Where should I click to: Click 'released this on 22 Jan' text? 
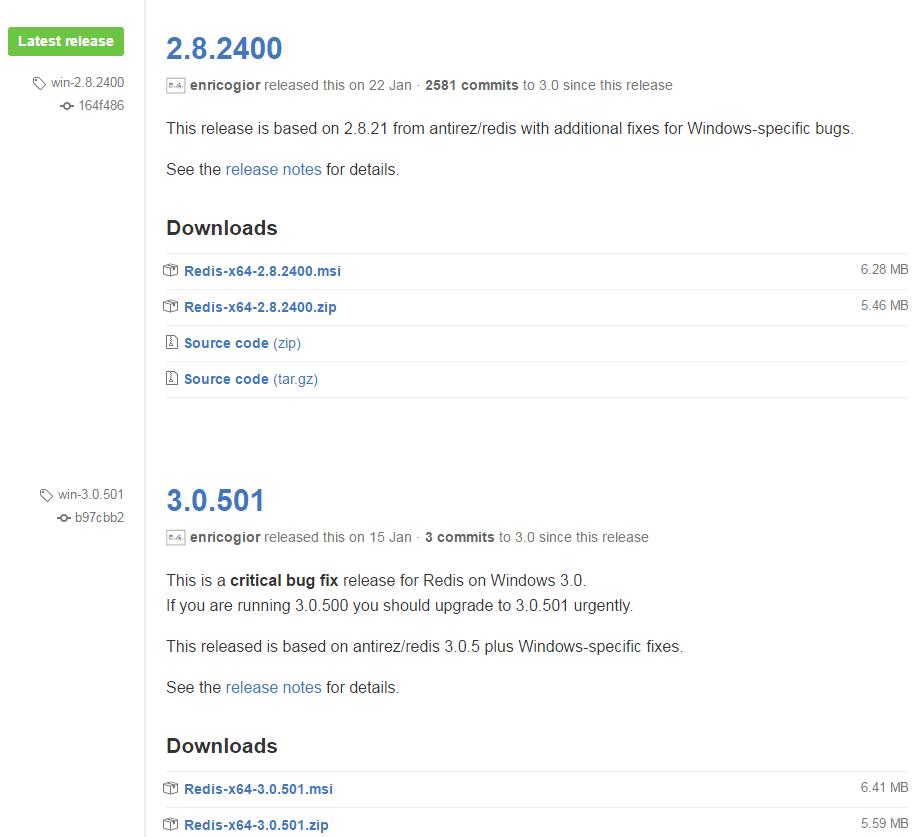tap(338, 85)
